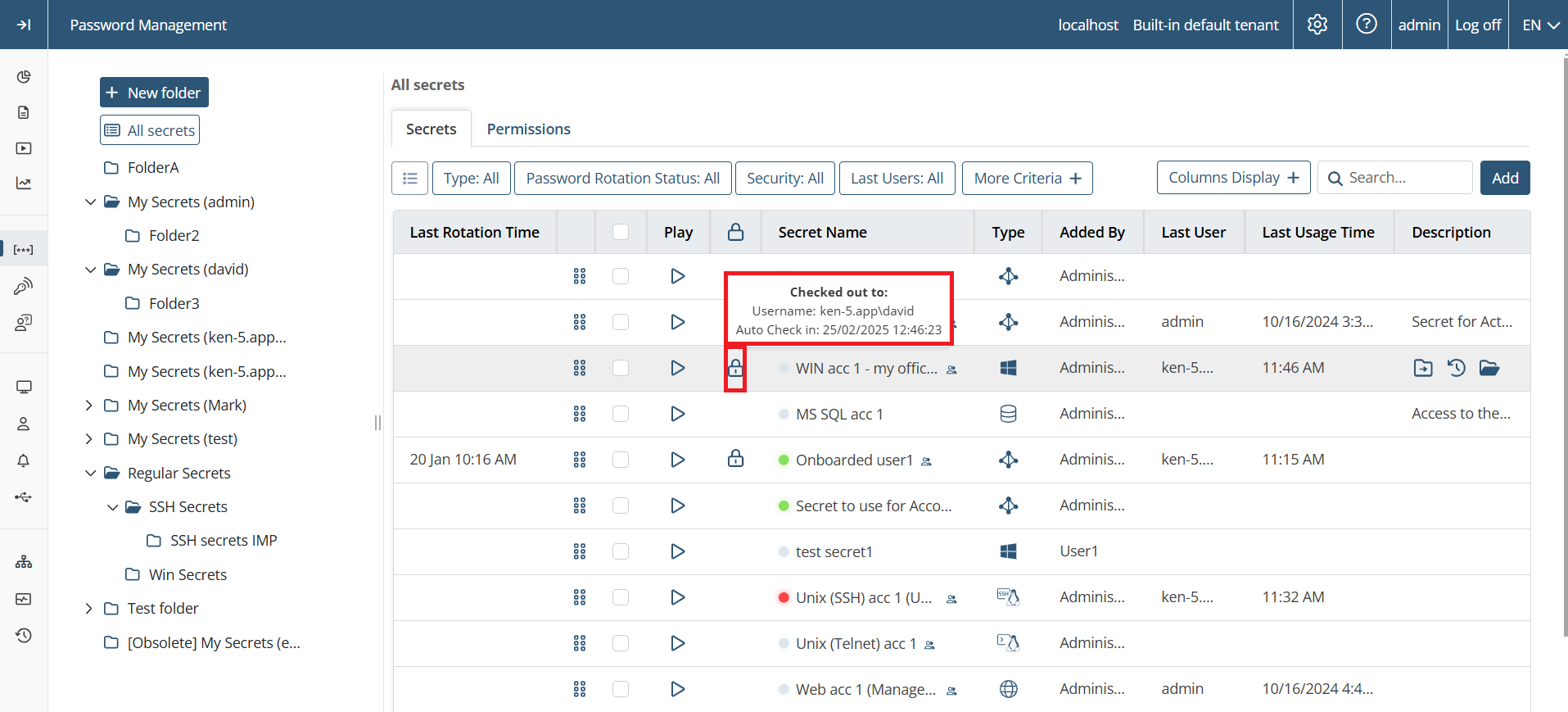Expand the Test folder node
Viewport: 1568px width, 712px height.
[x=89, y=609]
